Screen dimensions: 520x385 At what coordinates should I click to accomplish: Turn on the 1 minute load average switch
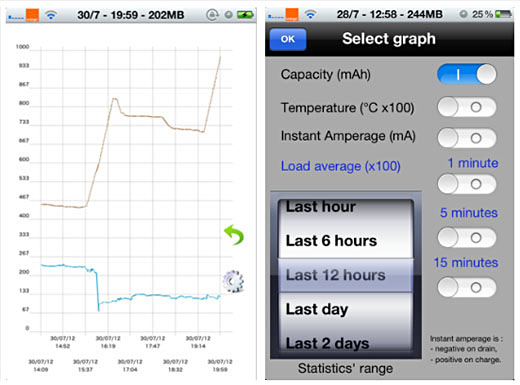[x=467, y=184]
